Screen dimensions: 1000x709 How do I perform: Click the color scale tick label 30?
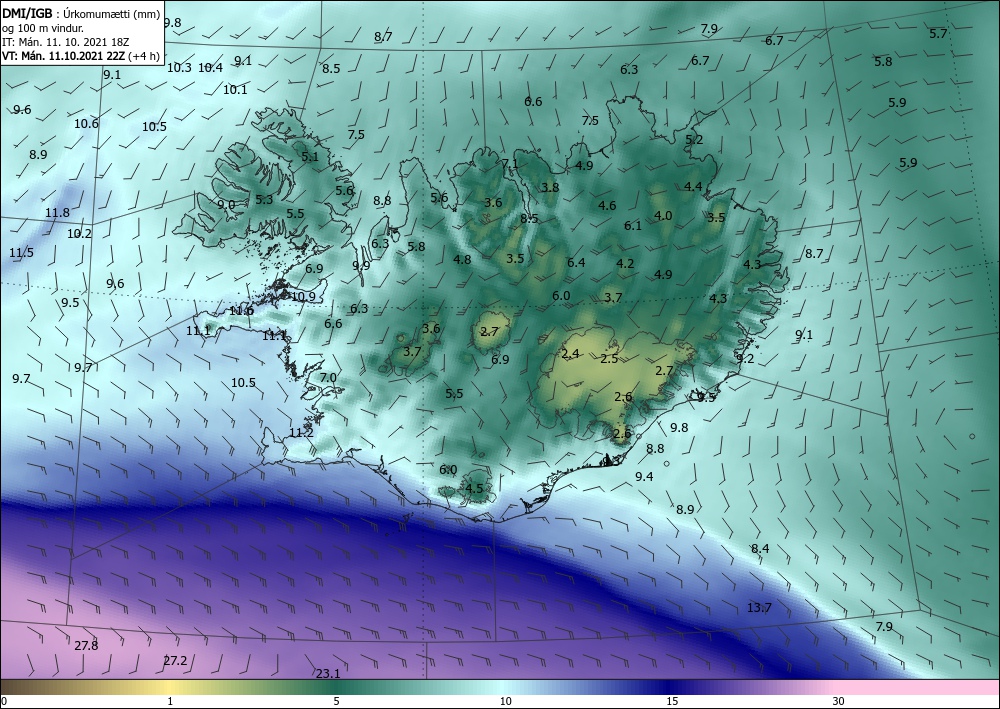tap(839, 701)
